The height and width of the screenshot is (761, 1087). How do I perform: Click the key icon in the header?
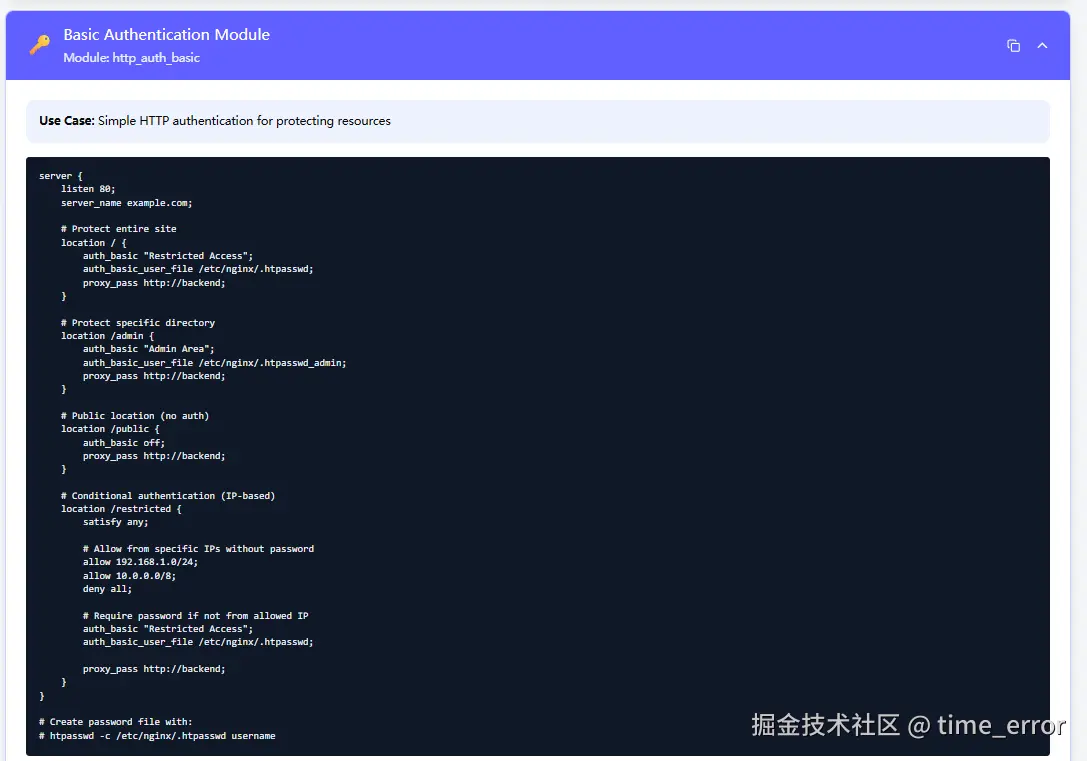tap(39, 44)
